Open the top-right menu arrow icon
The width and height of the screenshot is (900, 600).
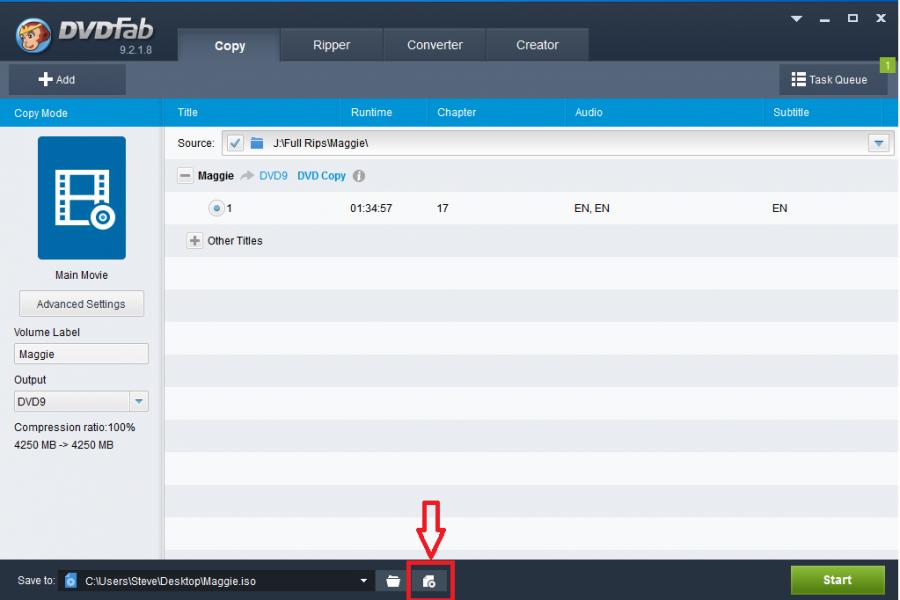tap(796, 18)
